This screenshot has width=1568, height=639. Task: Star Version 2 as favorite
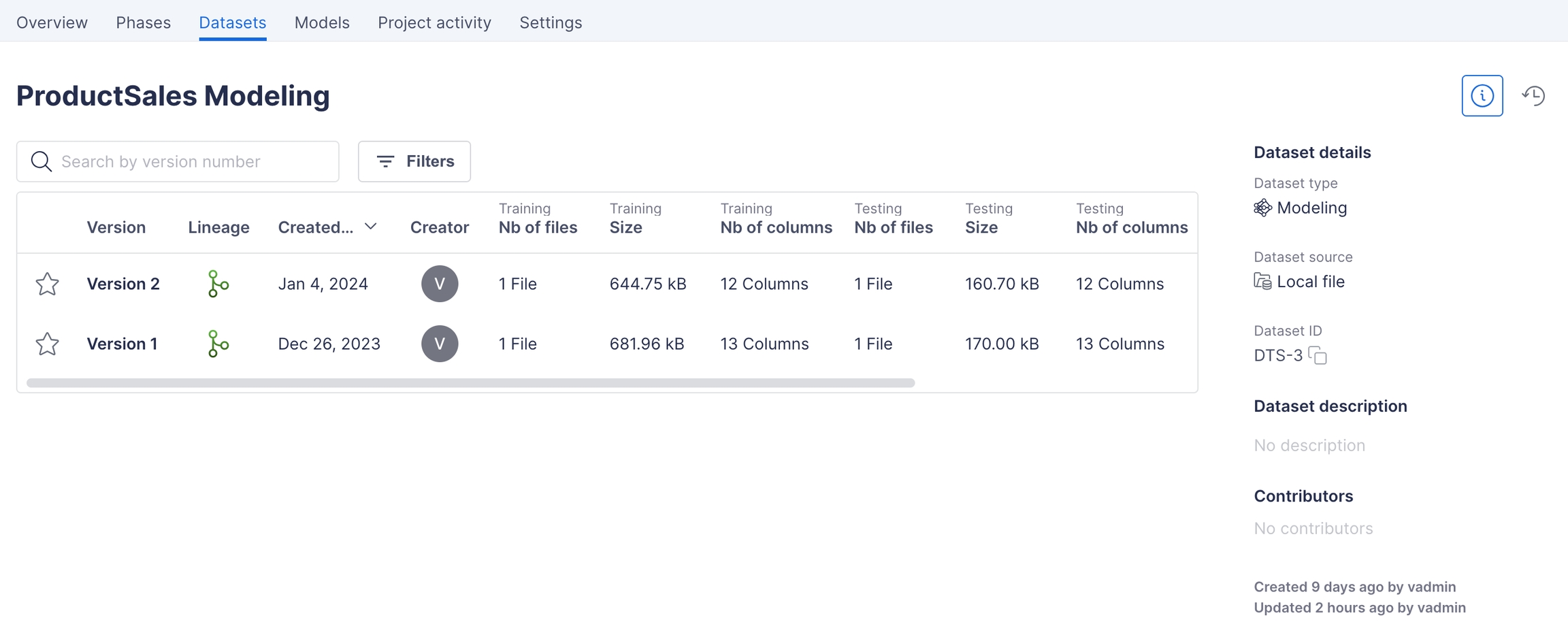pos(47,284)
